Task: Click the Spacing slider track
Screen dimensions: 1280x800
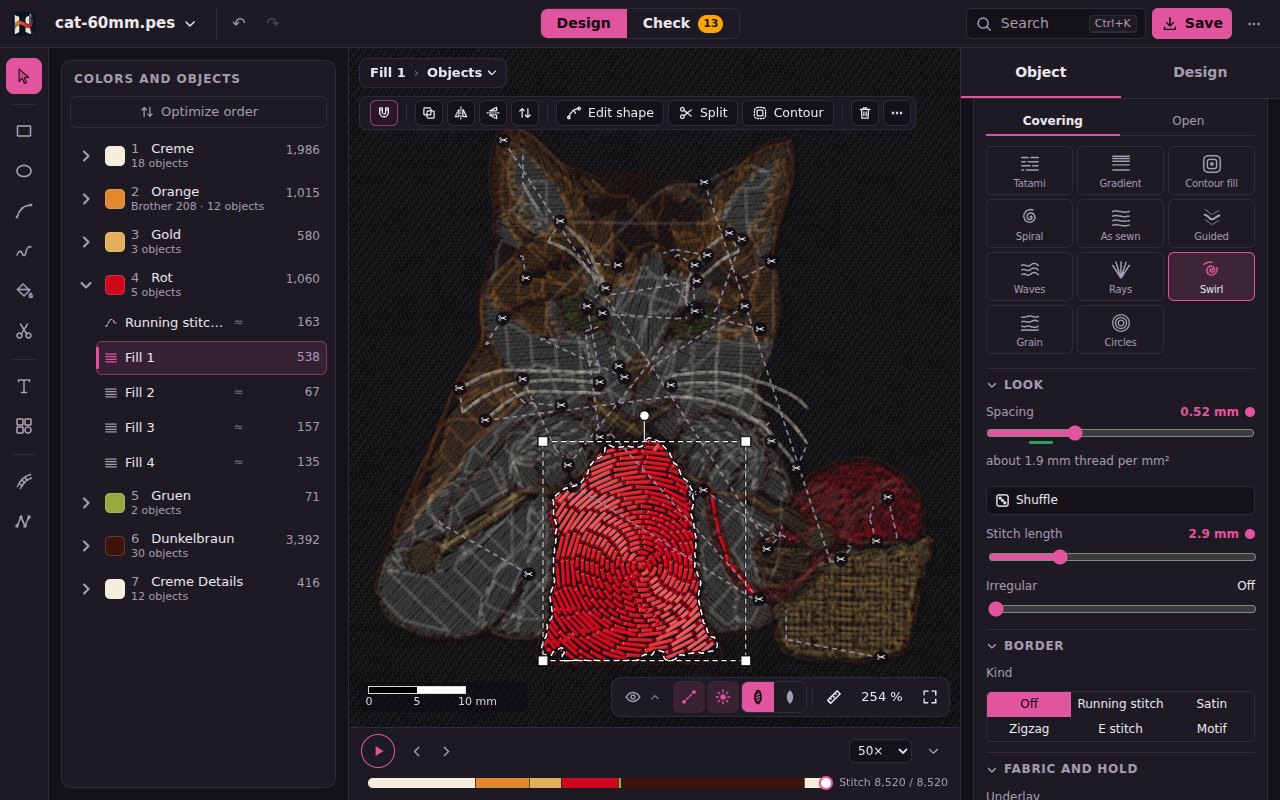Action: [1120, 433]
